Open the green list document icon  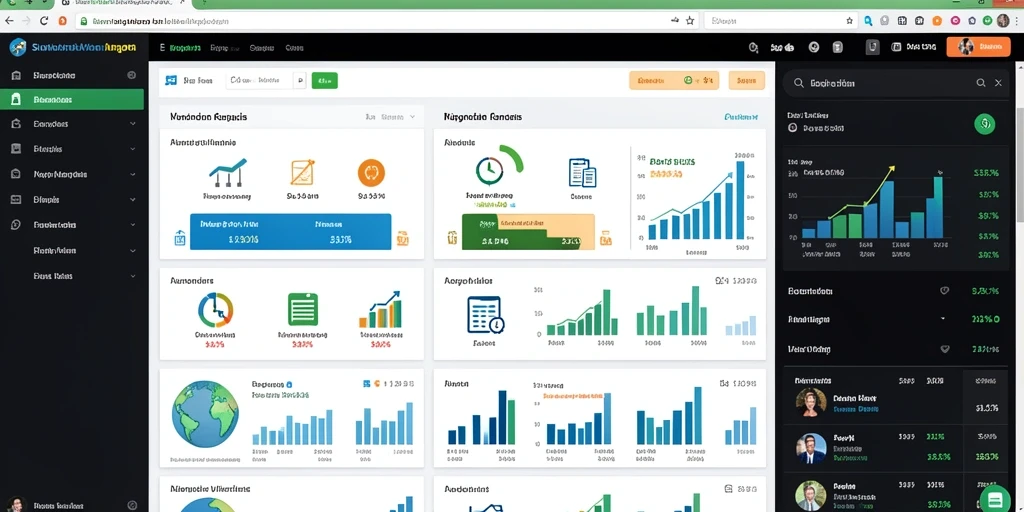click(x=302, y=309)
